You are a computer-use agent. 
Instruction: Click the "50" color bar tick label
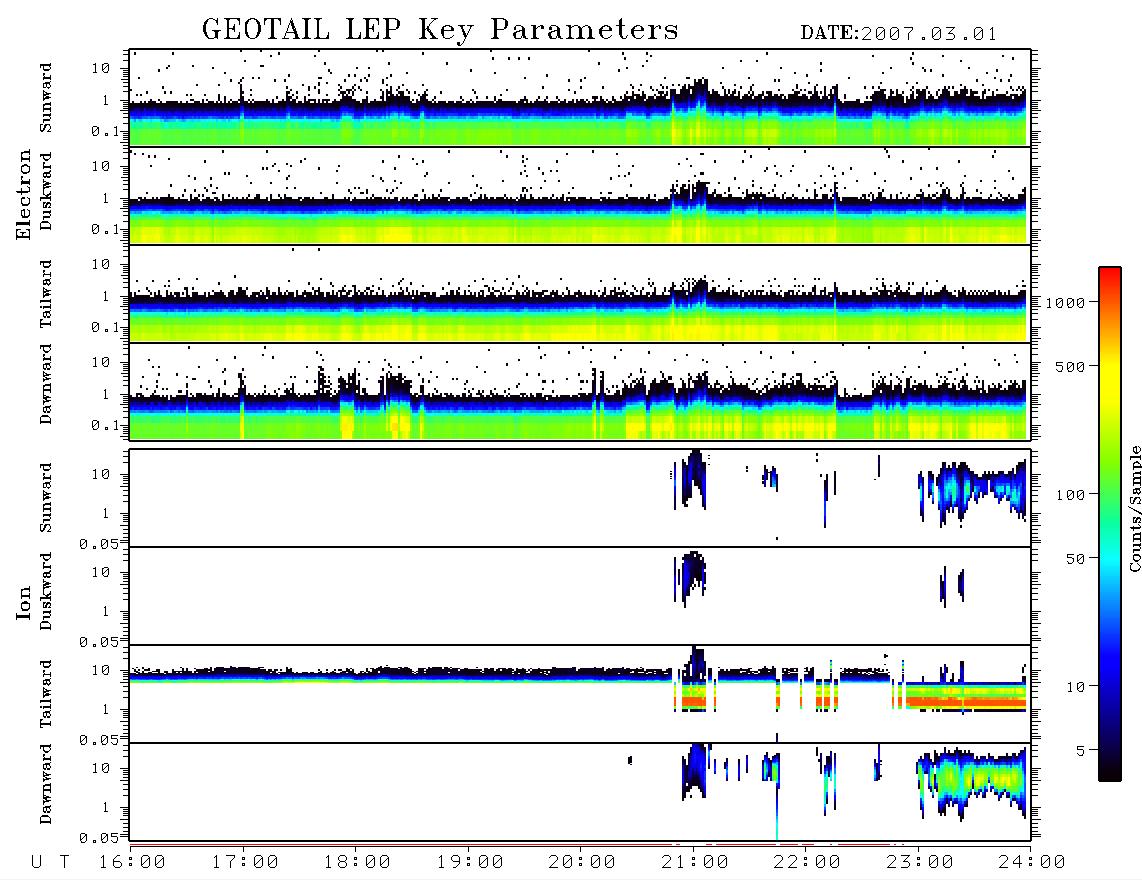click(1075, 559)
